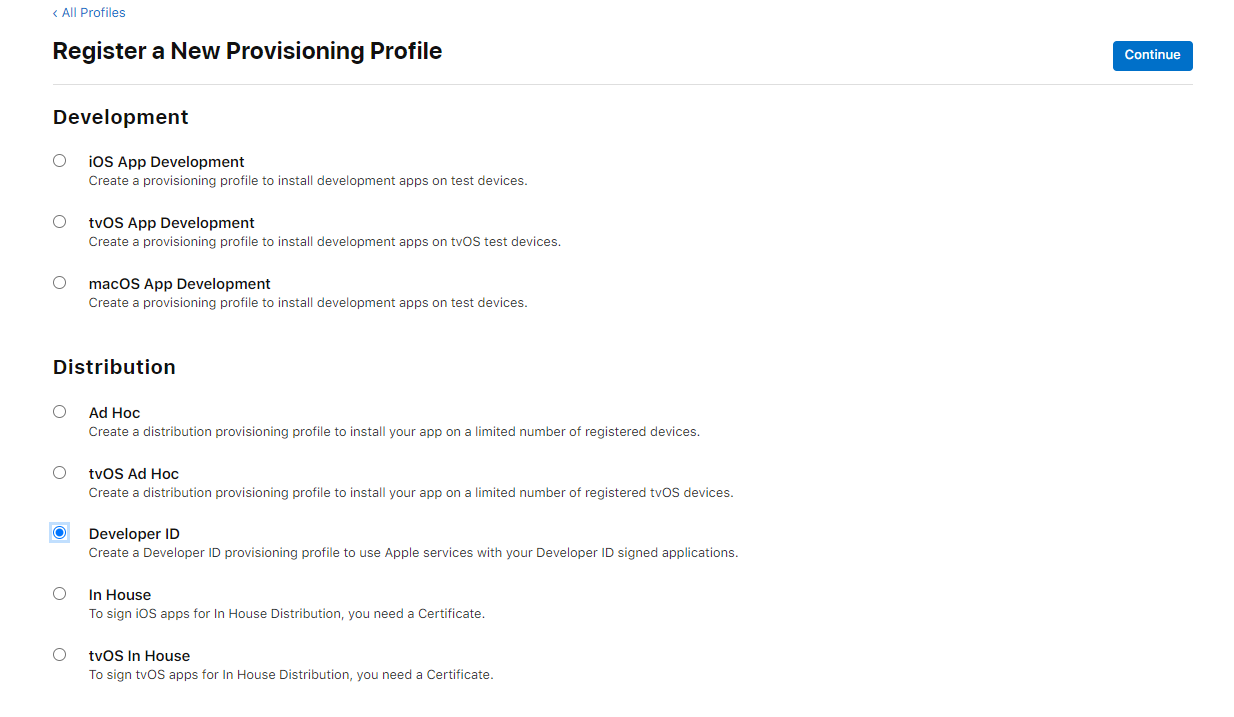
Task: Click the "tvOS App Development" label text
Action: pos(171,223)
